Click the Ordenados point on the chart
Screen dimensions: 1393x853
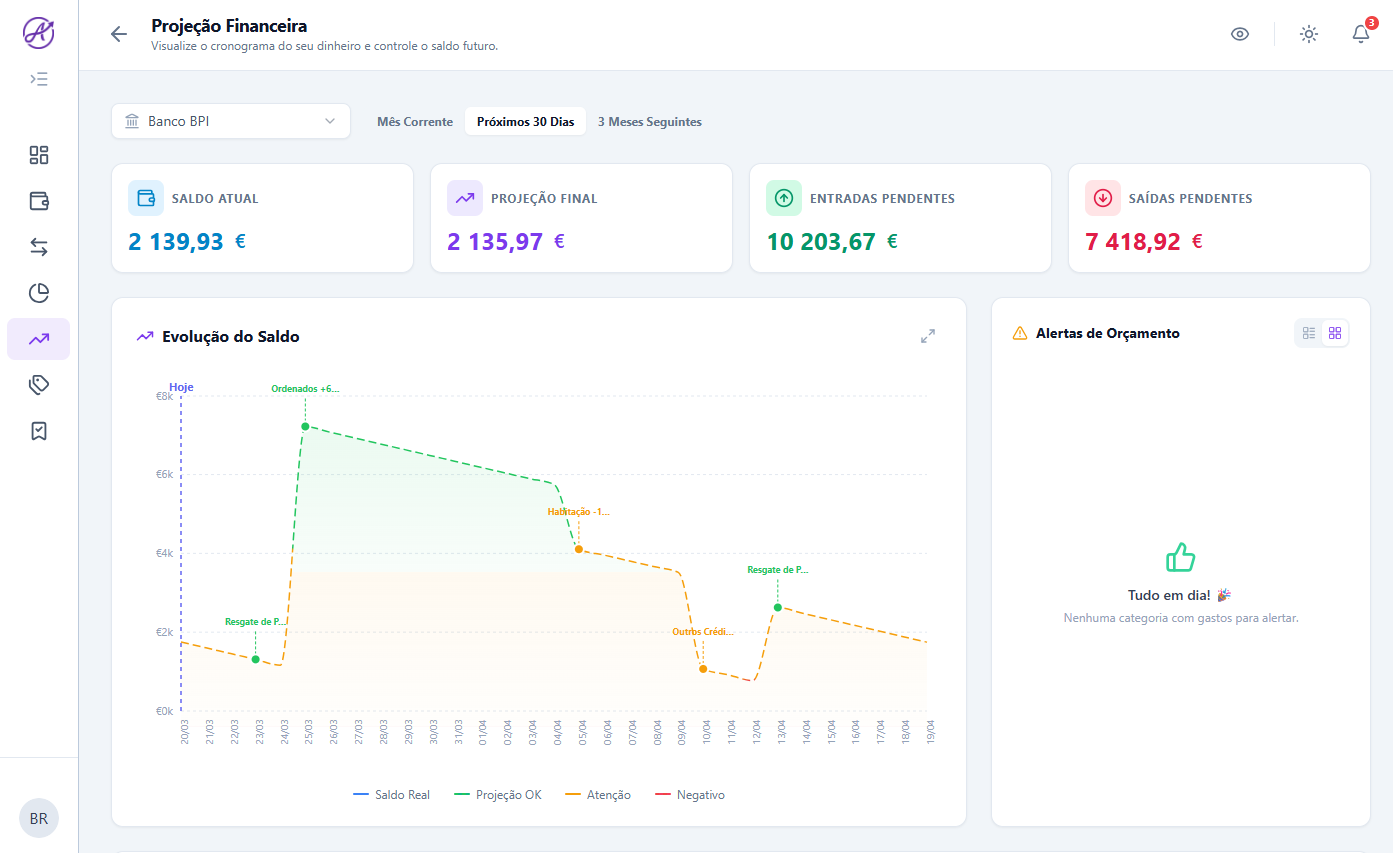coord(305,426)
